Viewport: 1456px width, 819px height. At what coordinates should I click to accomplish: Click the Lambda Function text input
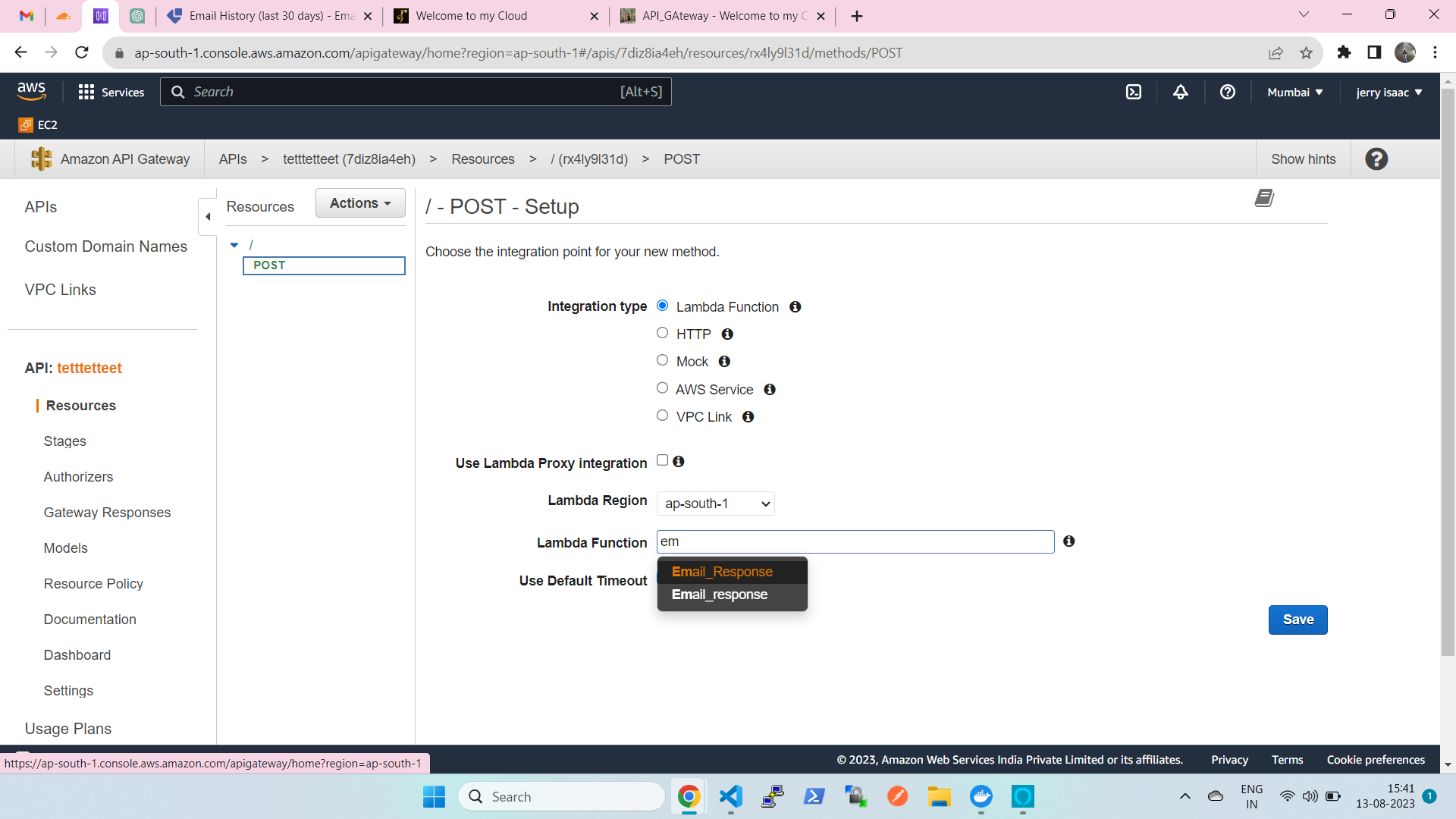tap(855, 541)
